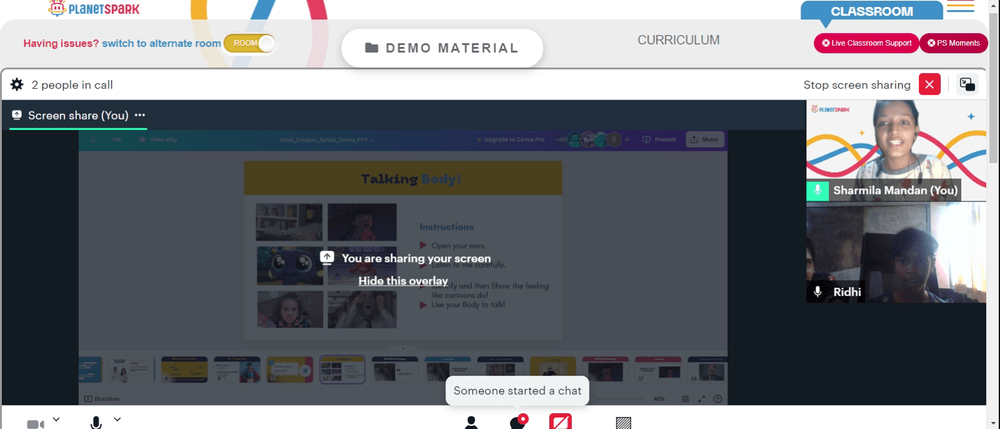Viewport: 1000px width, 429px height.
Task: Click Ridhi's microphone indicator
Action: pos(818,292)
